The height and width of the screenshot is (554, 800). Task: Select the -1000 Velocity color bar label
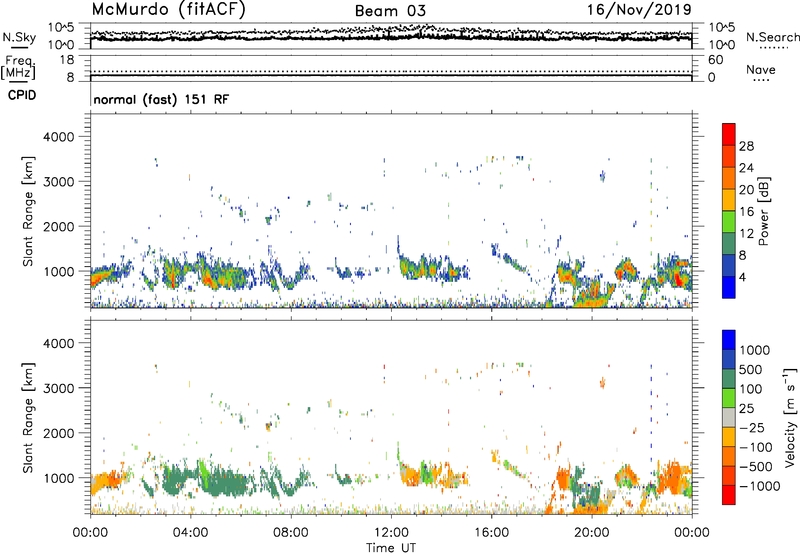coord(760,486)
